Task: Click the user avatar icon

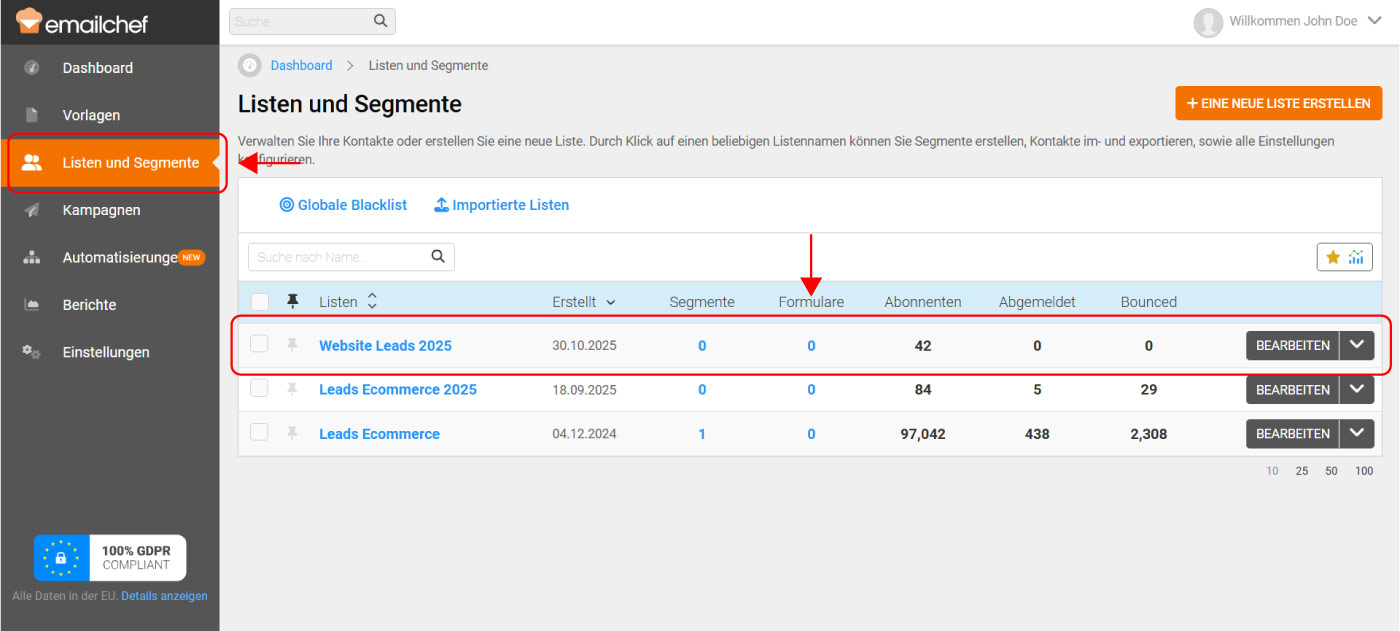Action: (1208, 22)
